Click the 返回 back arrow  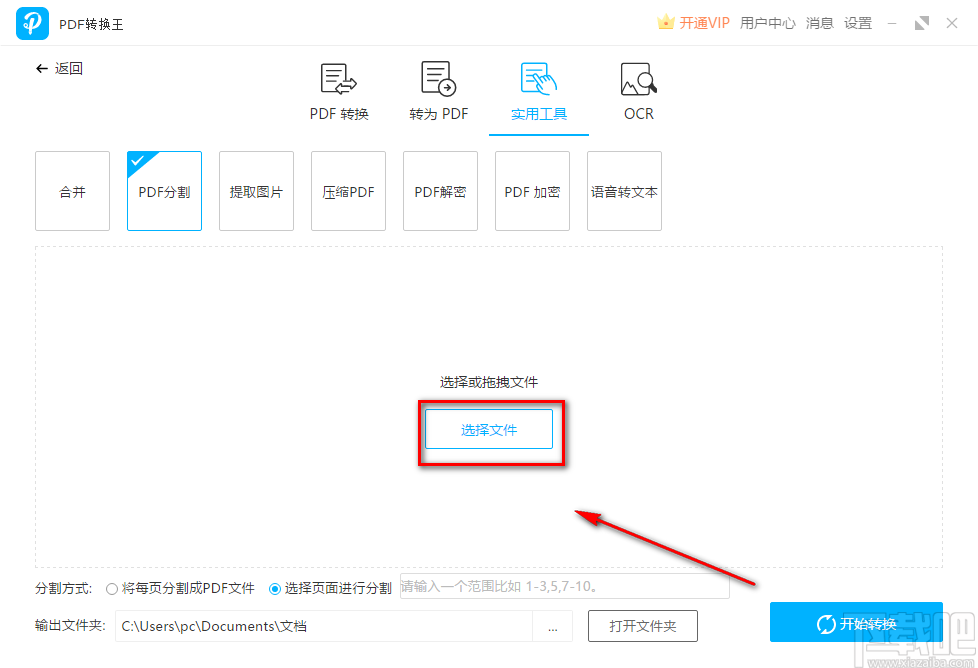coord(58,68)
